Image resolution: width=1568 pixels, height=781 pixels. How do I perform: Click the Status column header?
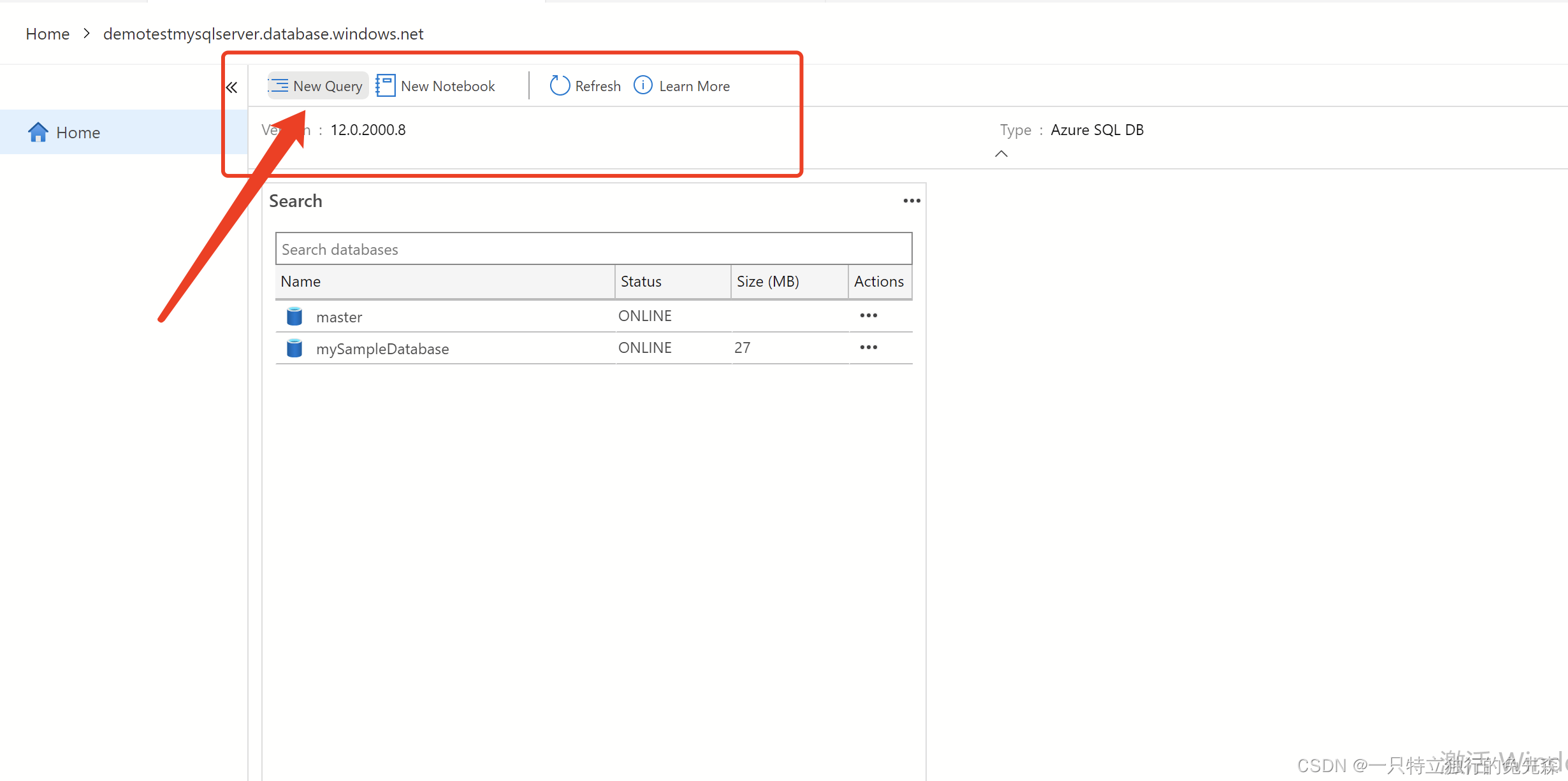pyautogui.click(x=641, y=281)
